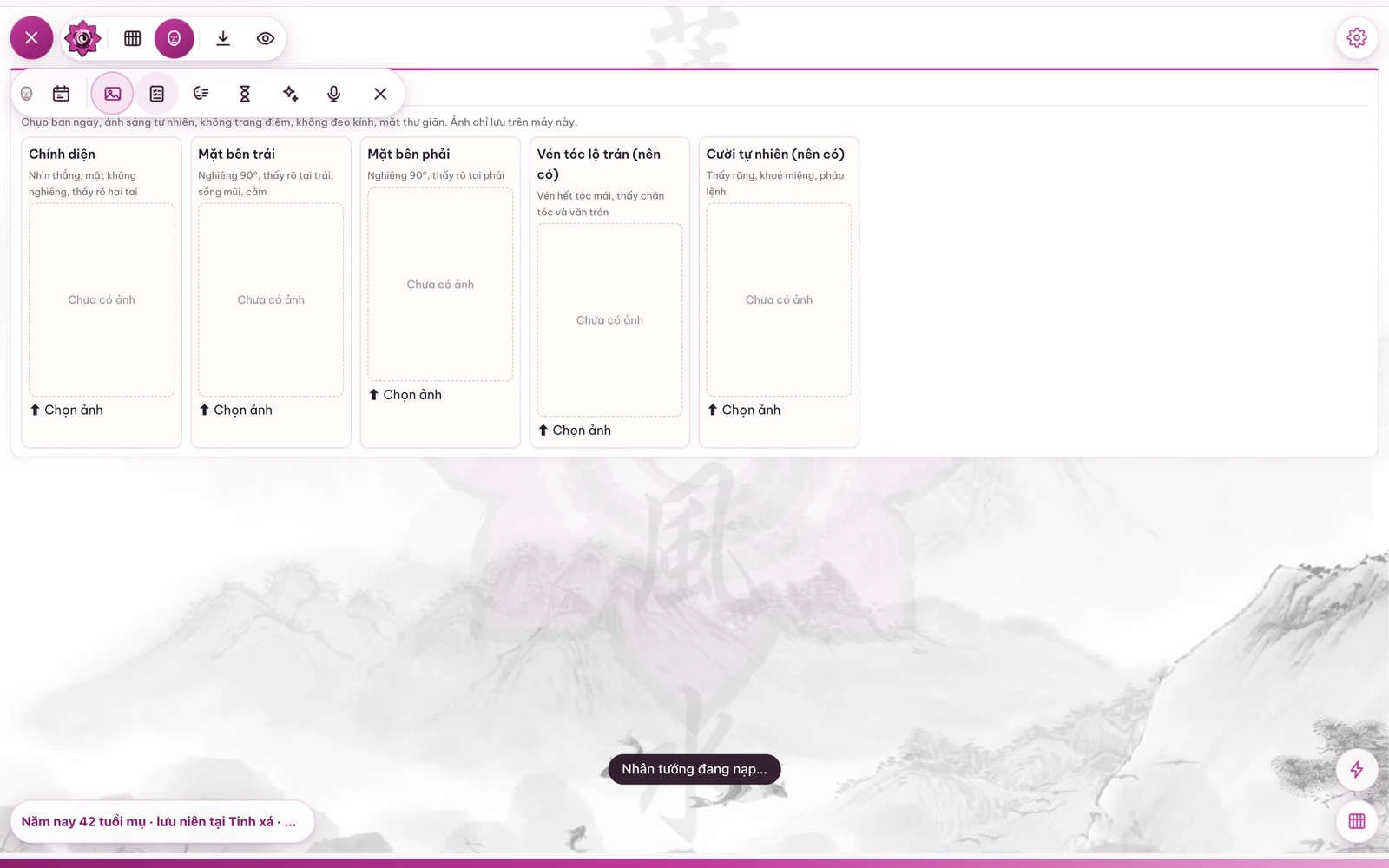This screenshot has width=1389, height=868.
Task: Click the small grey face icon in sub-toolbar
Action: 27,94
